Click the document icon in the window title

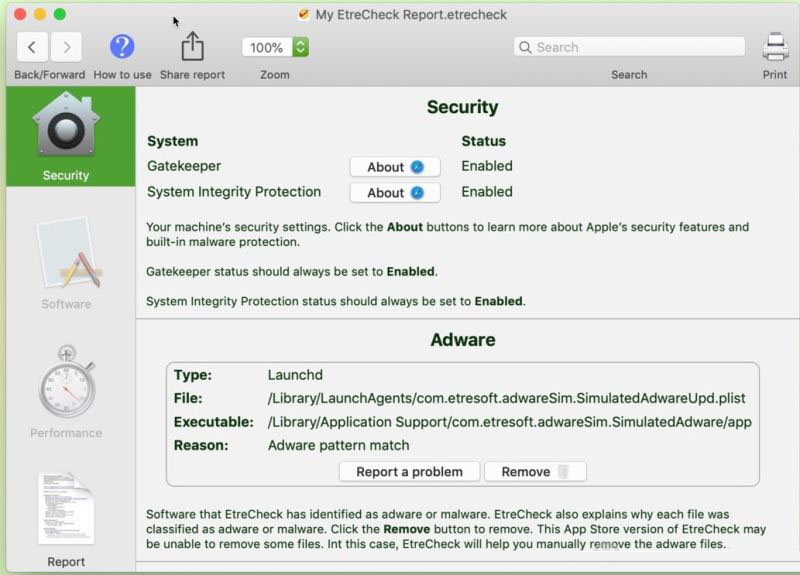tap(304, 14)
